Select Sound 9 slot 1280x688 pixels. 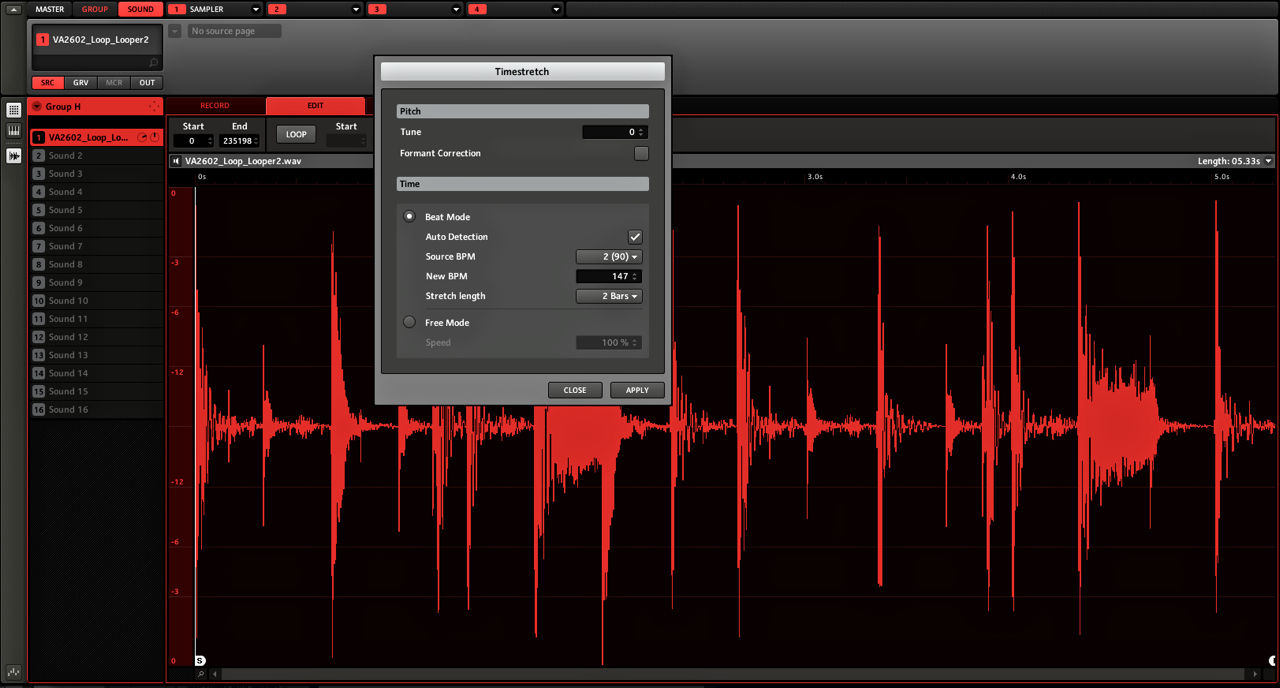[96, 283]
